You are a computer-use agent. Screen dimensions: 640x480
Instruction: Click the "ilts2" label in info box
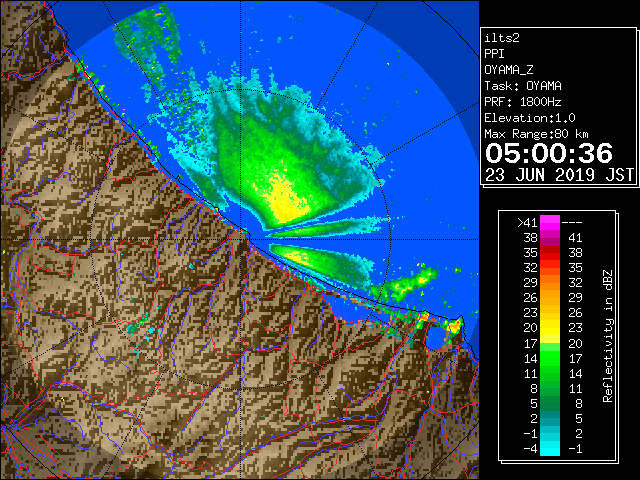click(502, 38)
